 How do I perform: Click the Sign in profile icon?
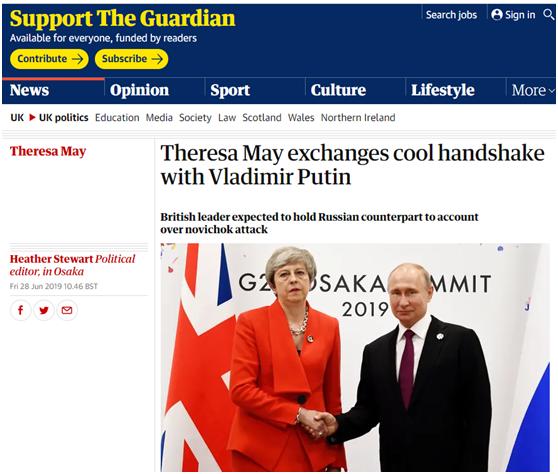497,15
